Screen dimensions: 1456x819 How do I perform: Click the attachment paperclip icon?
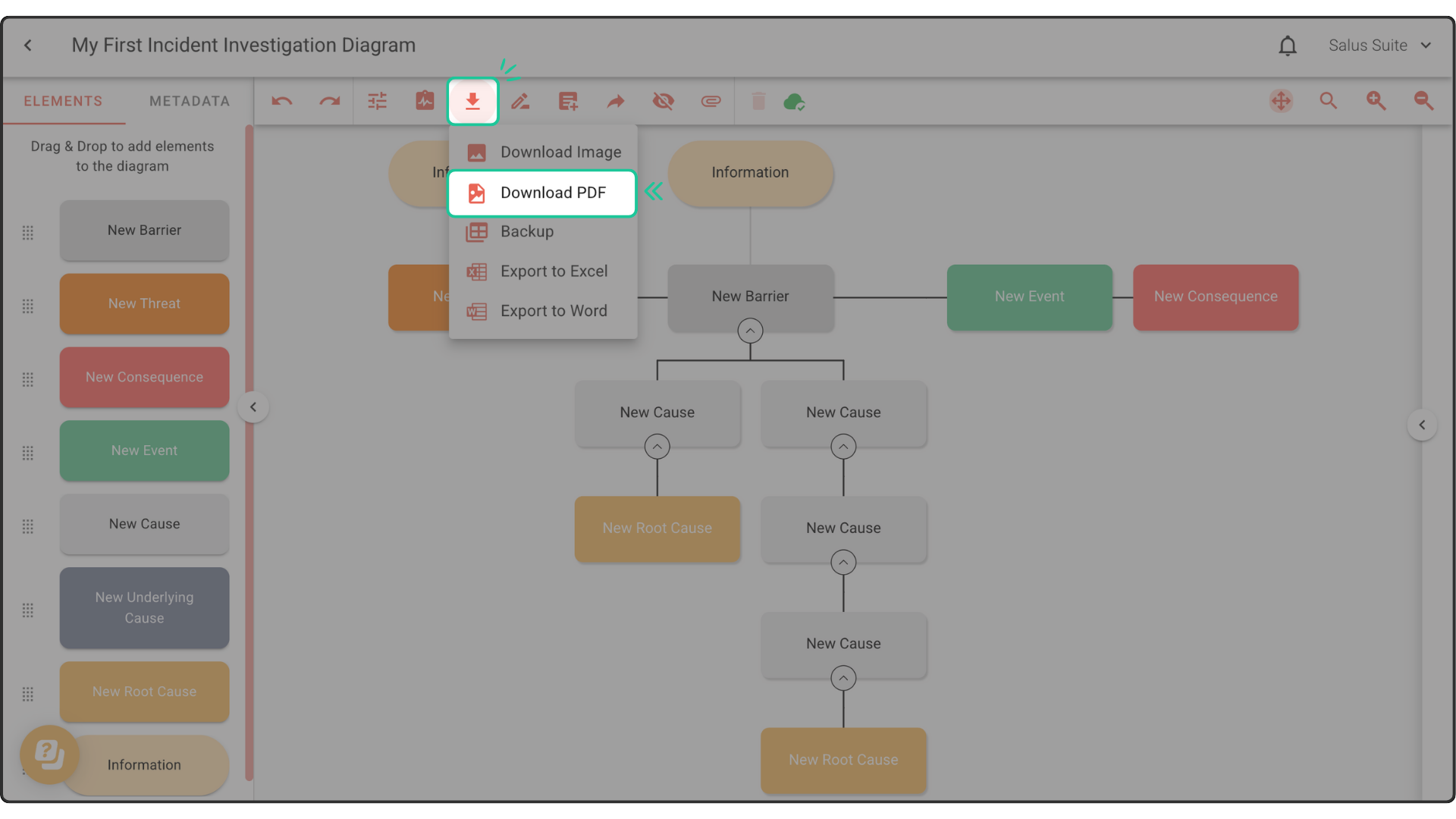click(x=711, y=101)
